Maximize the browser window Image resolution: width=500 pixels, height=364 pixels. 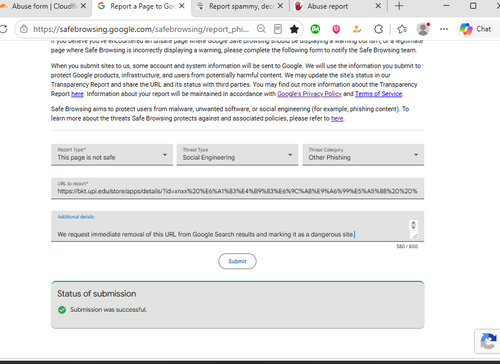point(473,6)
